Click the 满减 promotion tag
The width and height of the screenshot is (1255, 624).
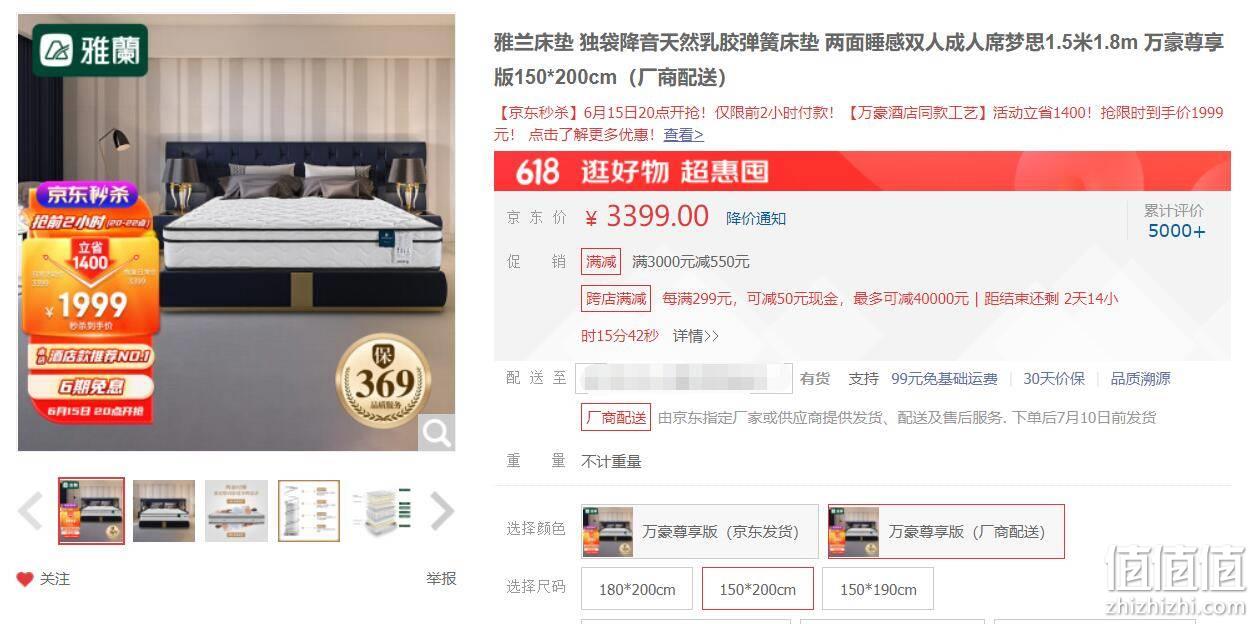pos(601,262)
